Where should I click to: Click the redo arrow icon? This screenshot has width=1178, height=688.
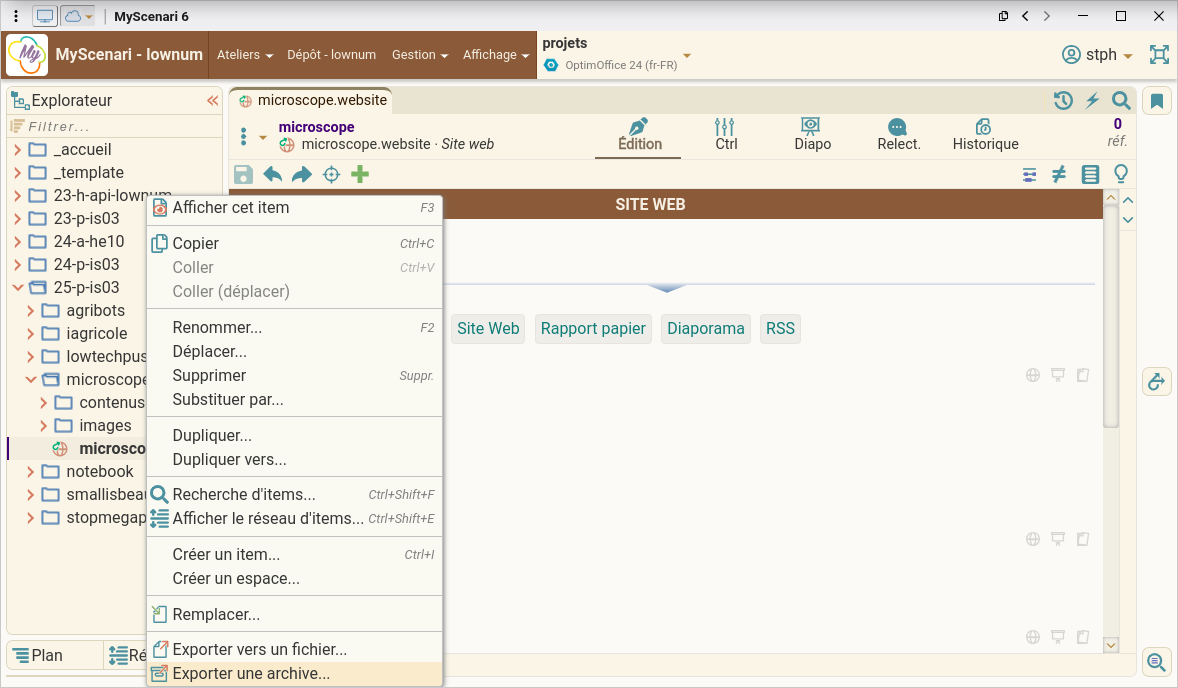(301, 175)
